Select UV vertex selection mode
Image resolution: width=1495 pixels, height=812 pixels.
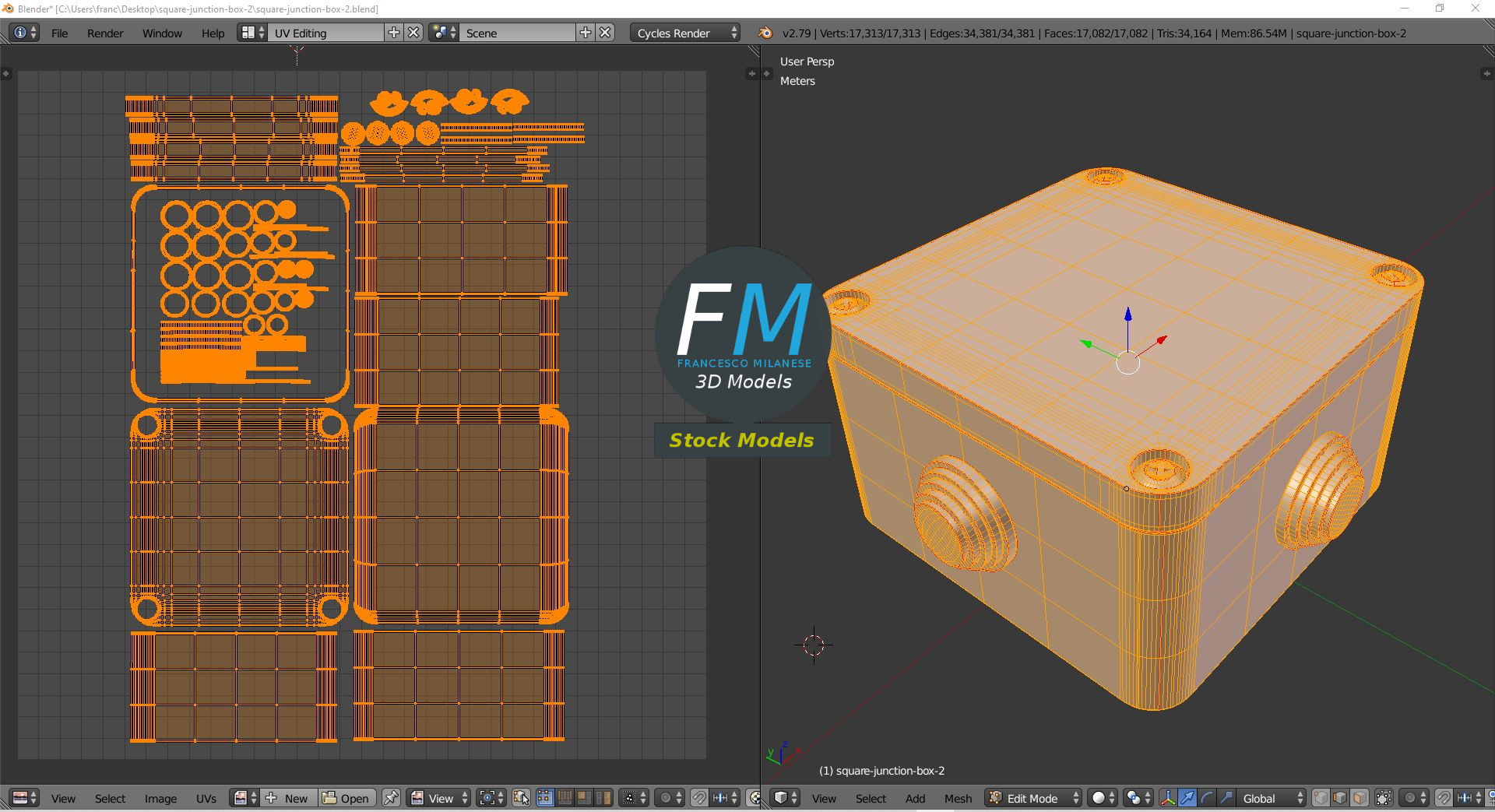pyautogui.click(x=544, y=798)
